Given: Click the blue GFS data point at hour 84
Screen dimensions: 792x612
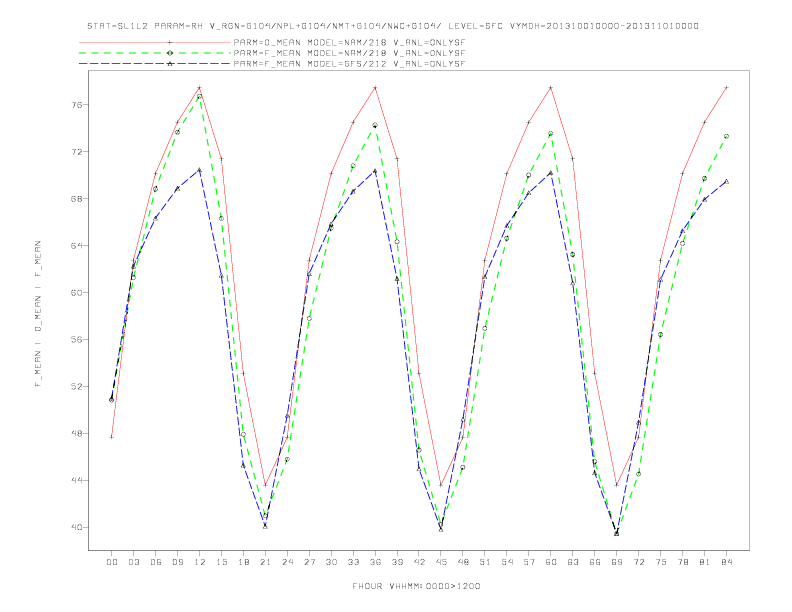Looking at the screenshot, I should coord(726,181).
